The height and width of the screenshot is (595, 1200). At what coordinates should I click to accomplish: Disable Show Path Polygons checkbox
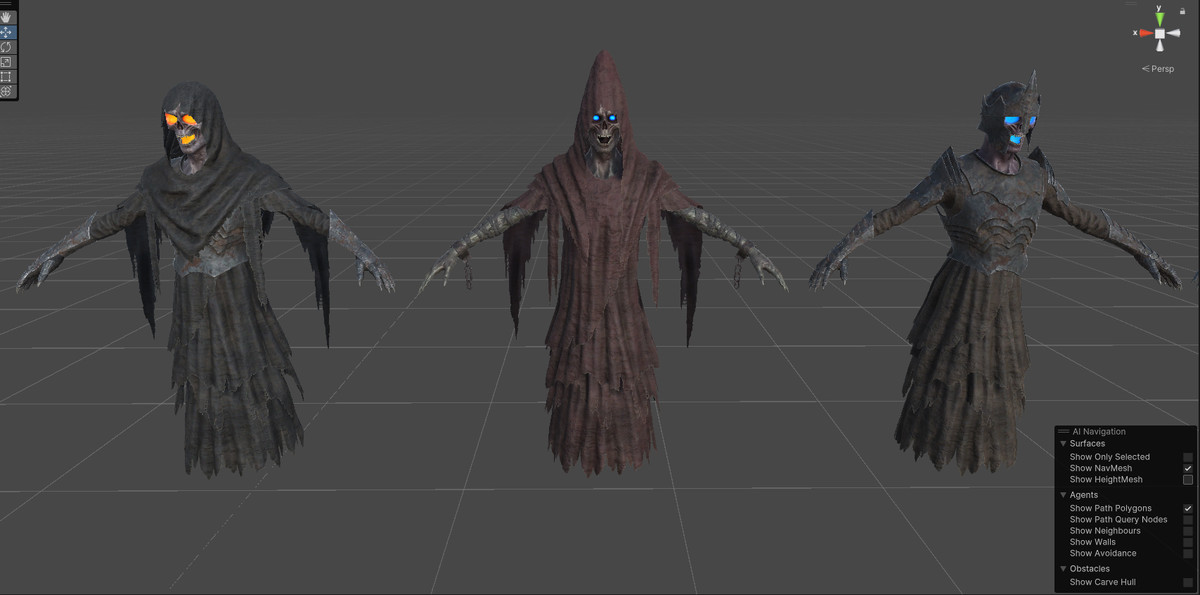[1188, 509]
